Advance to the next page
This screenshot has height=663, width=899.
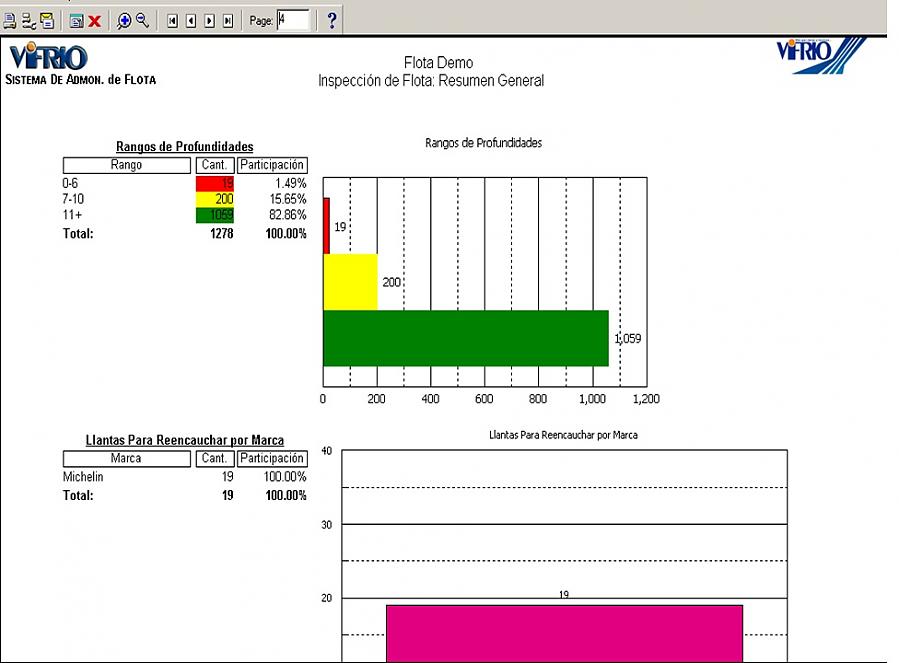point(209,21)
